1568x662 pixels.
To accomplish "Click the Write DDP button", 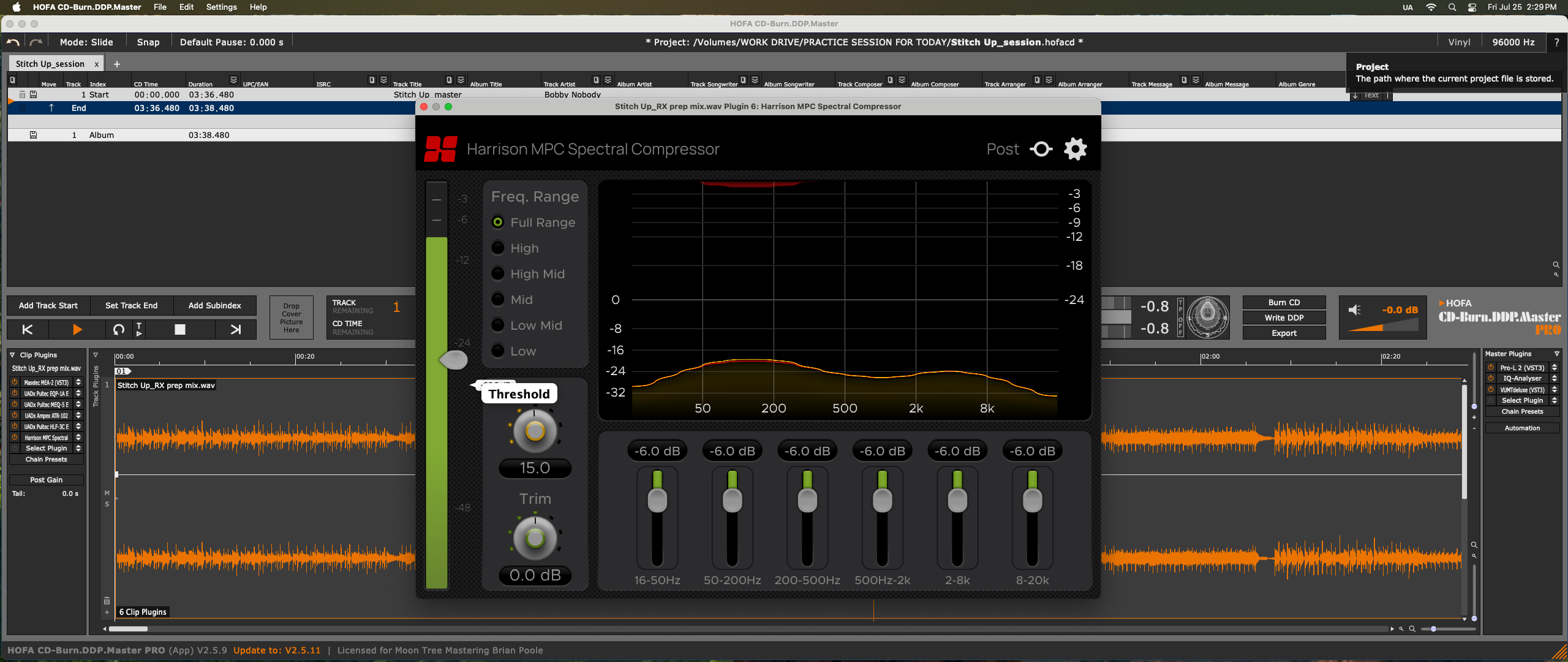I will pos(1284,318).
